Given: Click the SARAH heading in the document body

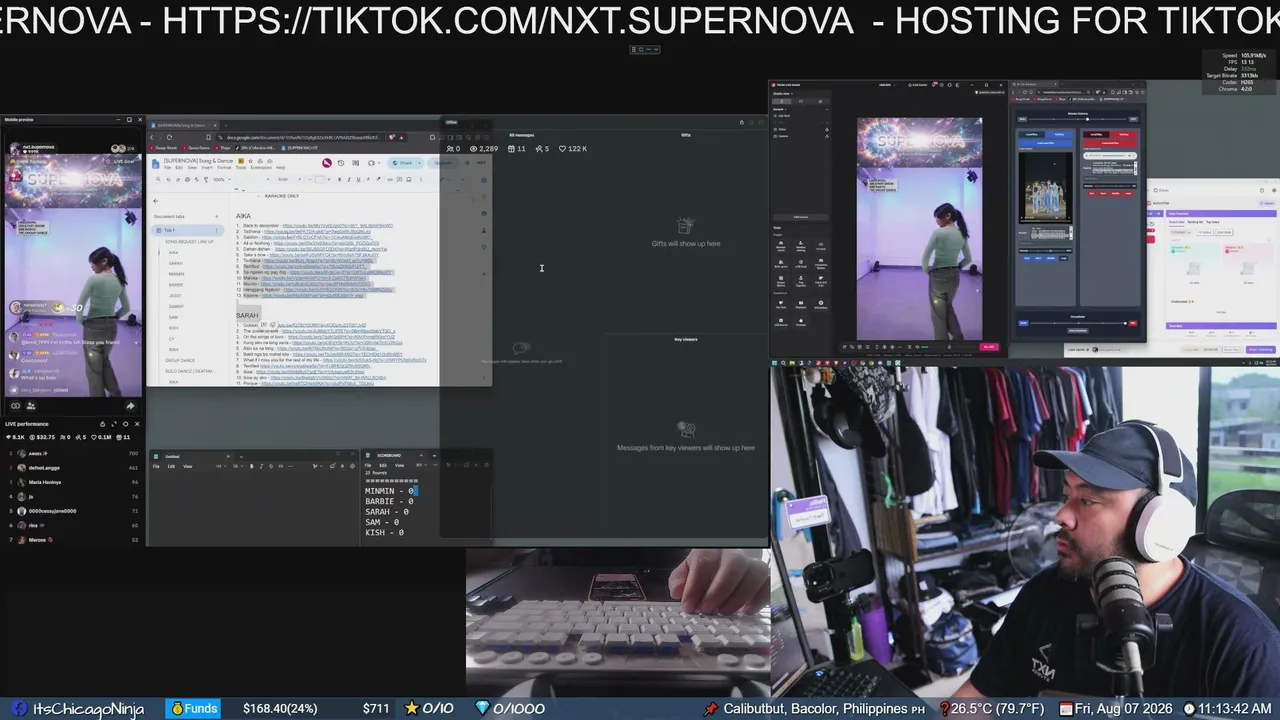Looking at the screenshot, I should point(247,315).
